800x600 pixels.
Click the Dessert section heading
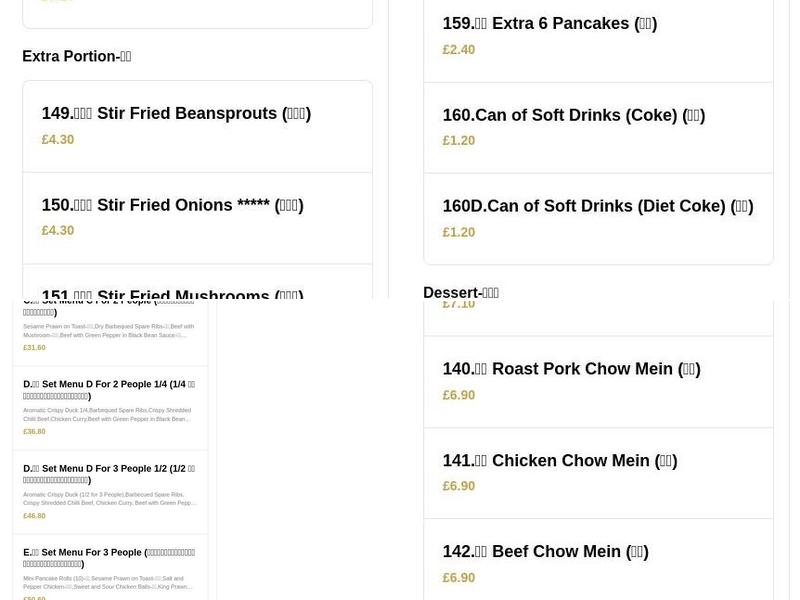click(461, 292)
